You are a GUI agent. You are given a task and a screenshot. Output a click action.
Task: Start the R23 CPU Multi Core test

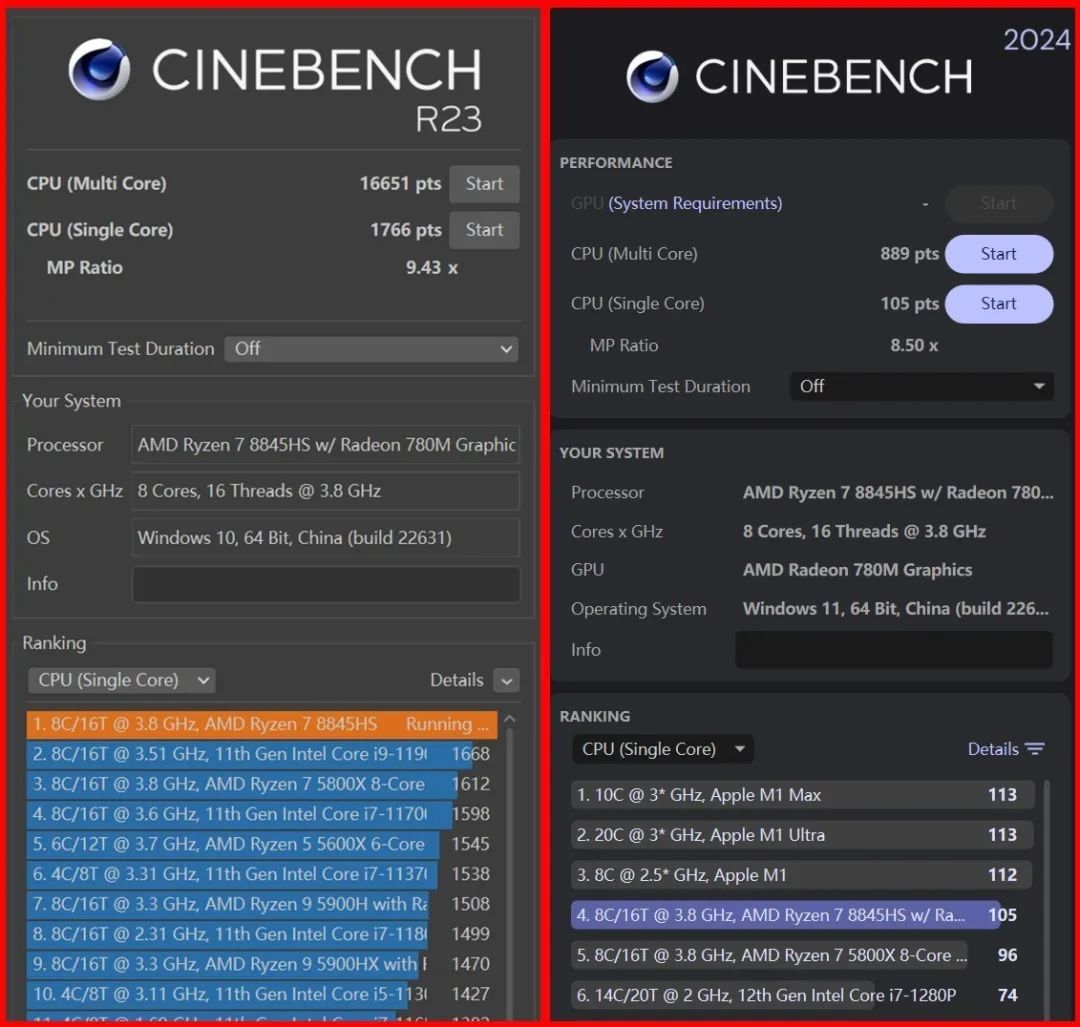coord(484,184)
